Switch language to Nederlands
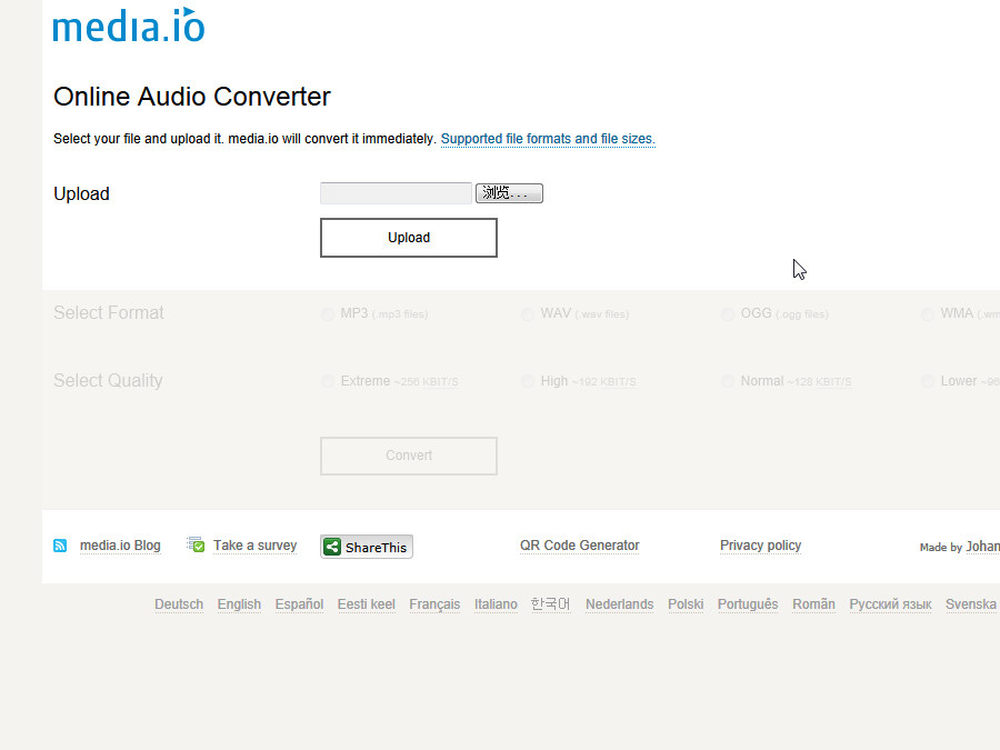The width and height of the screenshot is (1000, 750). coord(619,605)
